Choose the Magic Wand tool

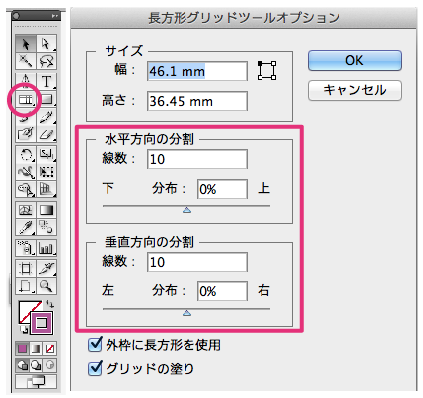26,61
